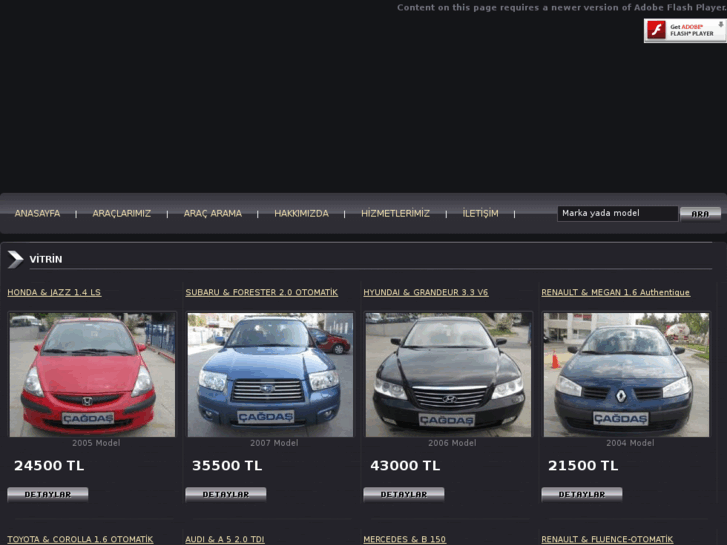Click the Flash Player version warning text
The width and height of the screenshot is (727, 545).
coord(561,7)
